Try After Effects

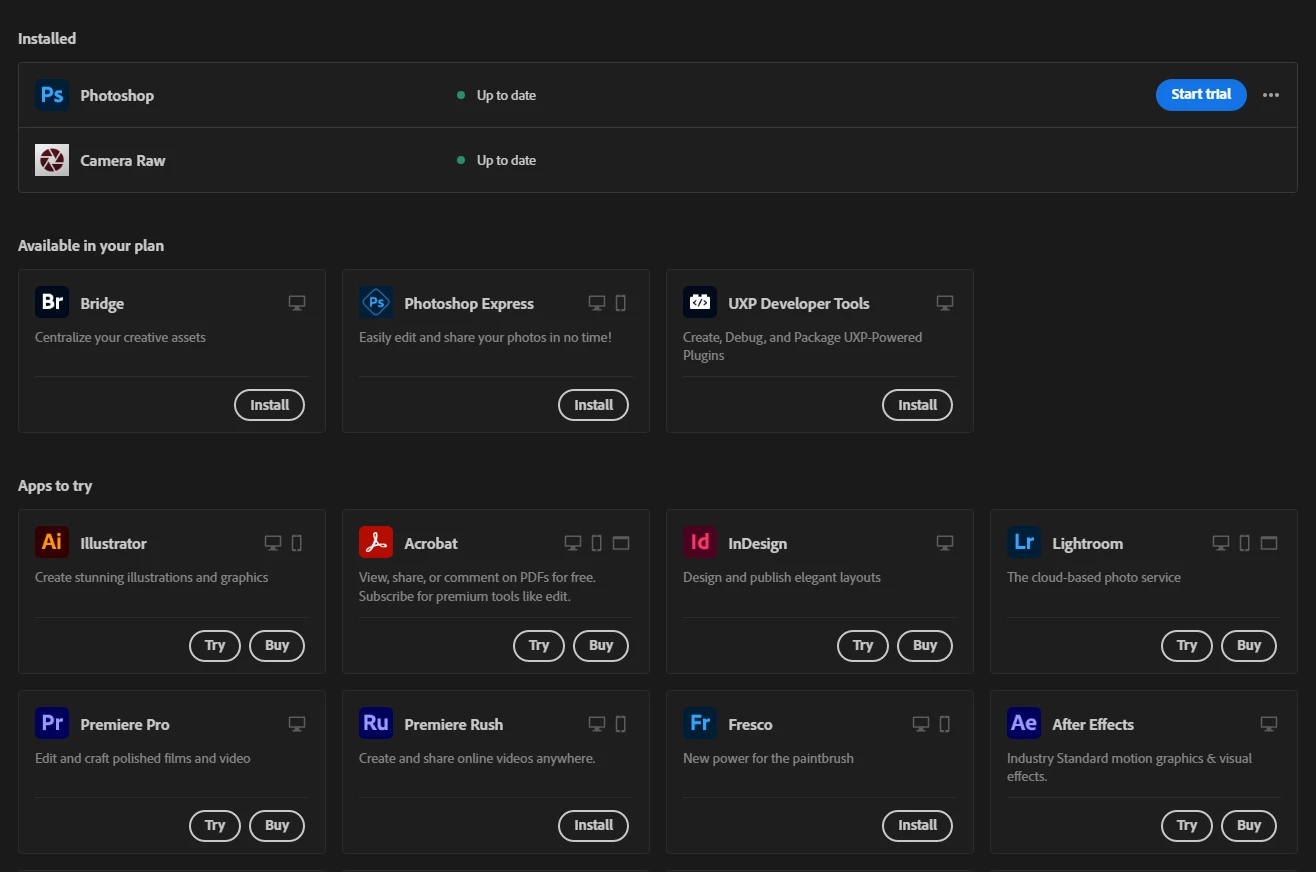click(1187, 825)
